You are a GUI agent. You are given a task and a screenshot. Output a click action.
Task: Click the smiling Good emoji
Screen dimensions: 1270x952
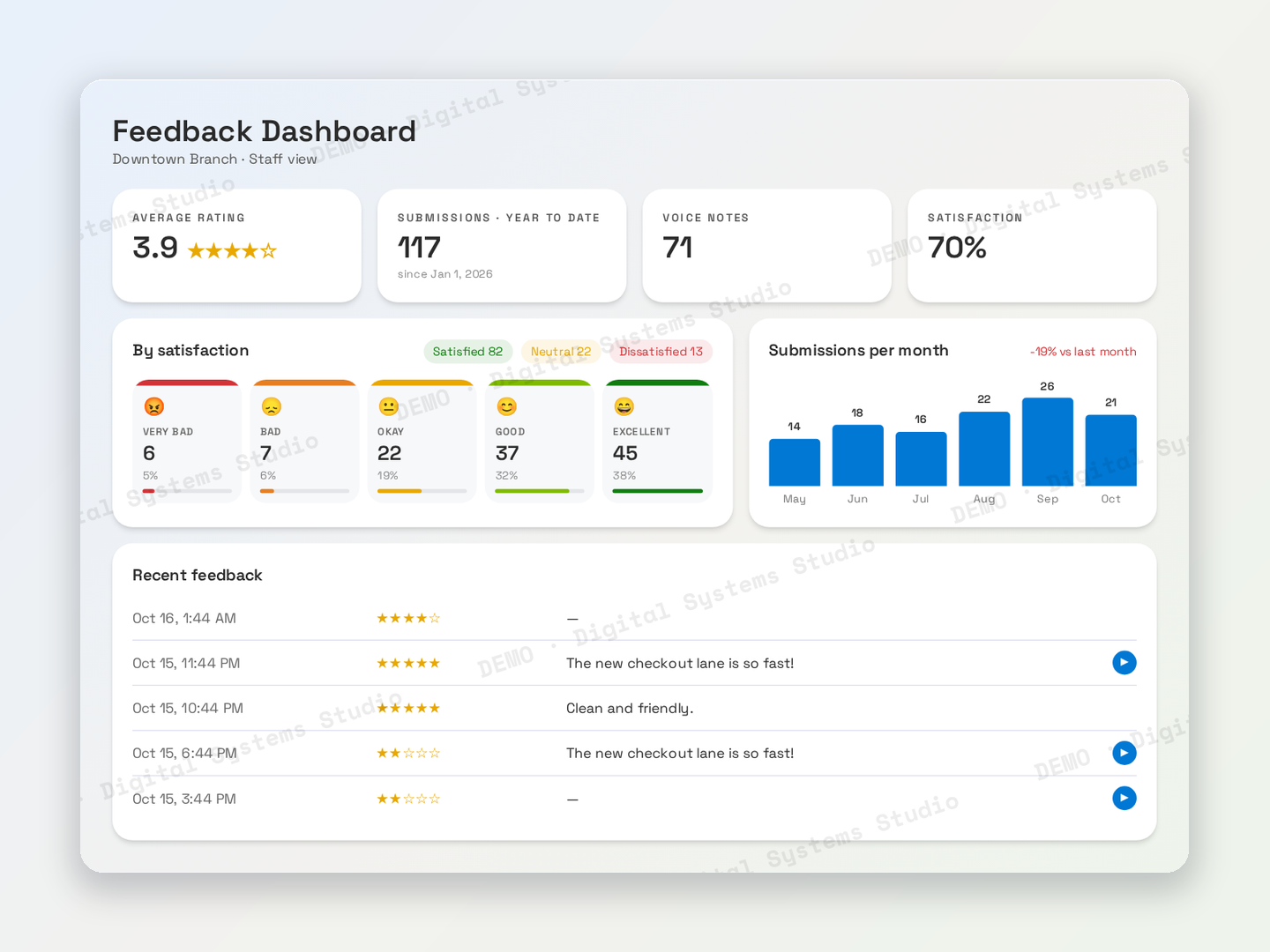[x=507, y=406]
